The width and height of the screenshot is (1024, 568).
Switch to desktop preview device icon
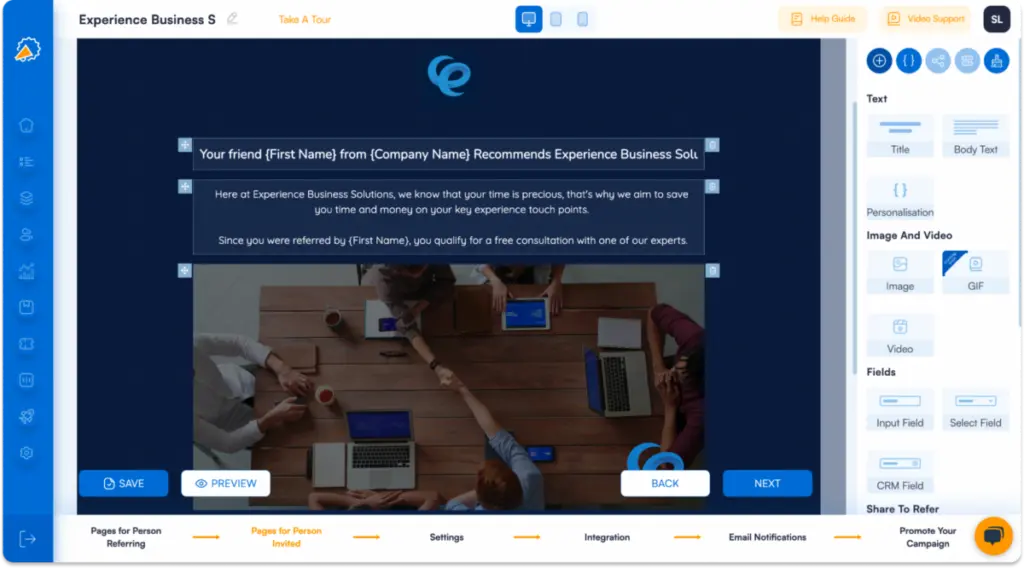coord(529,19)
